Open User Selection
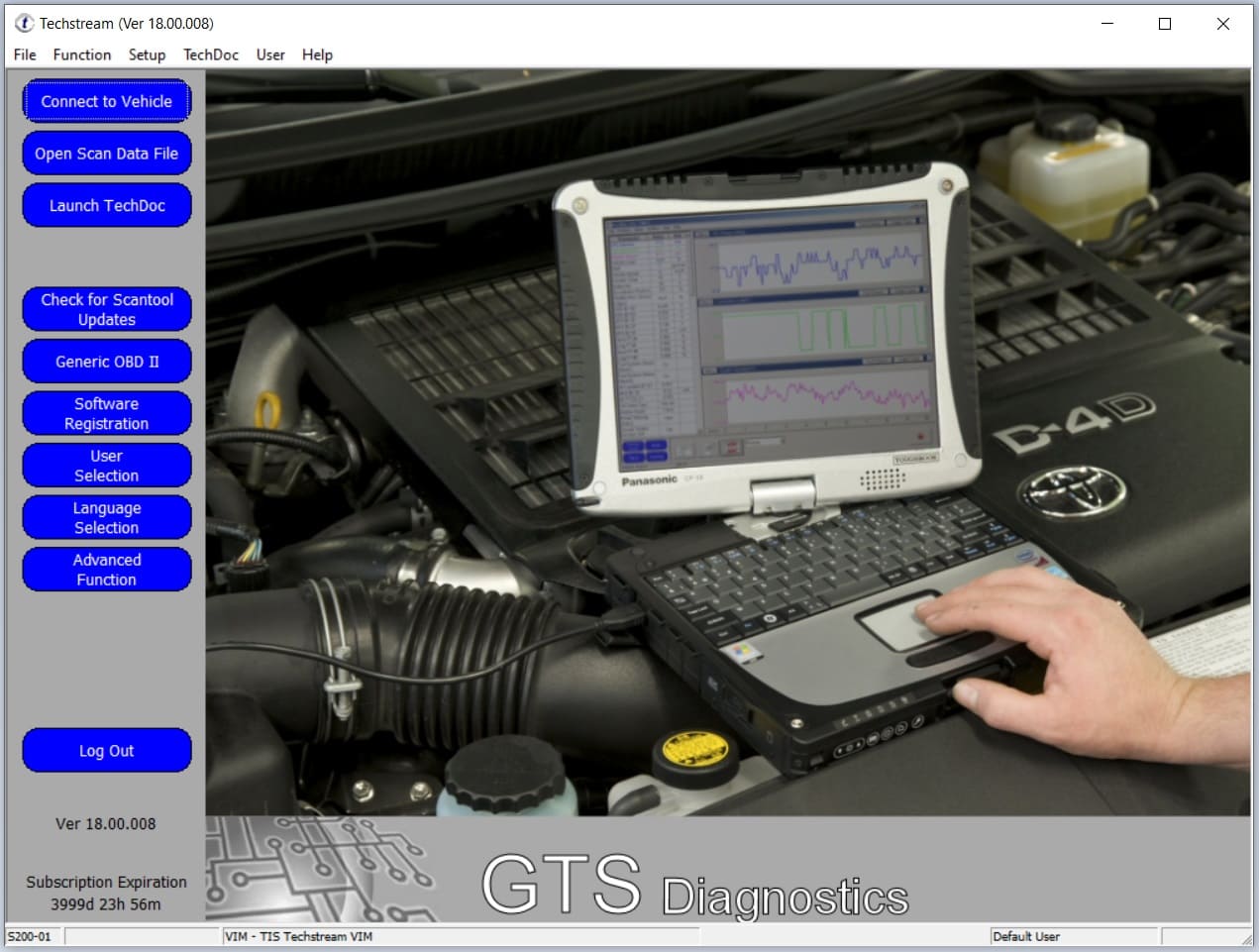Screen dimensions: 1259x952 (107, 466)
